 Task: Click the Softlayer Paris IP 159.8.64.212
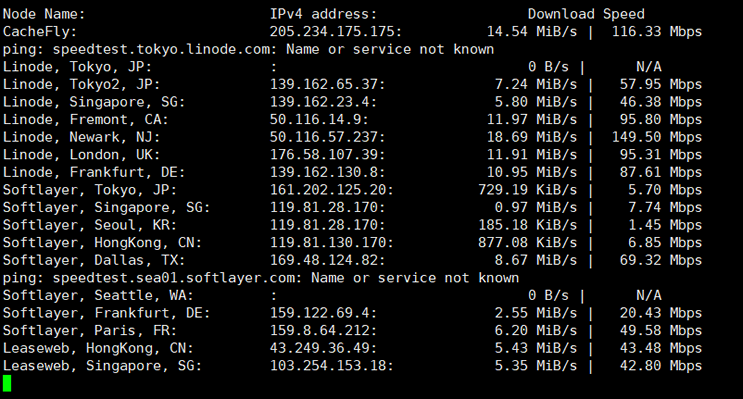[323, 330]
